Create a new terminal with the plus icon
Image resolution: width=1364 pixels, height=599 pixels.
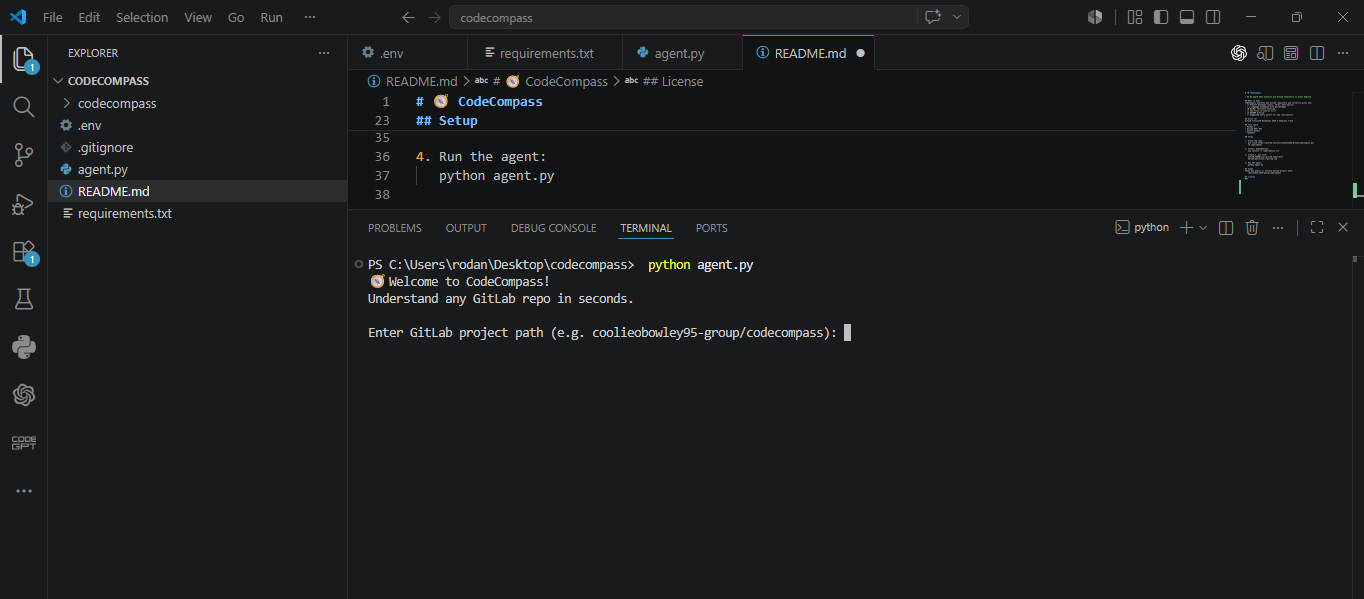[1186, 228]
